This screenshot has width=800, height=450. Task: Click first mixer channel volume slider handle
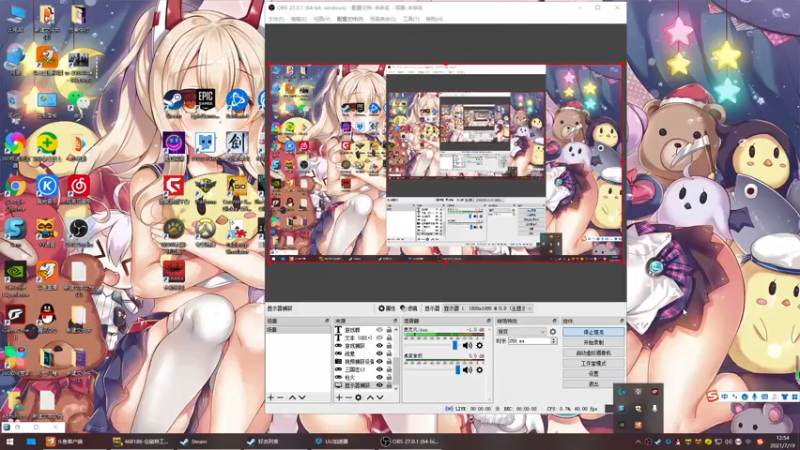[x=455, y=345]
